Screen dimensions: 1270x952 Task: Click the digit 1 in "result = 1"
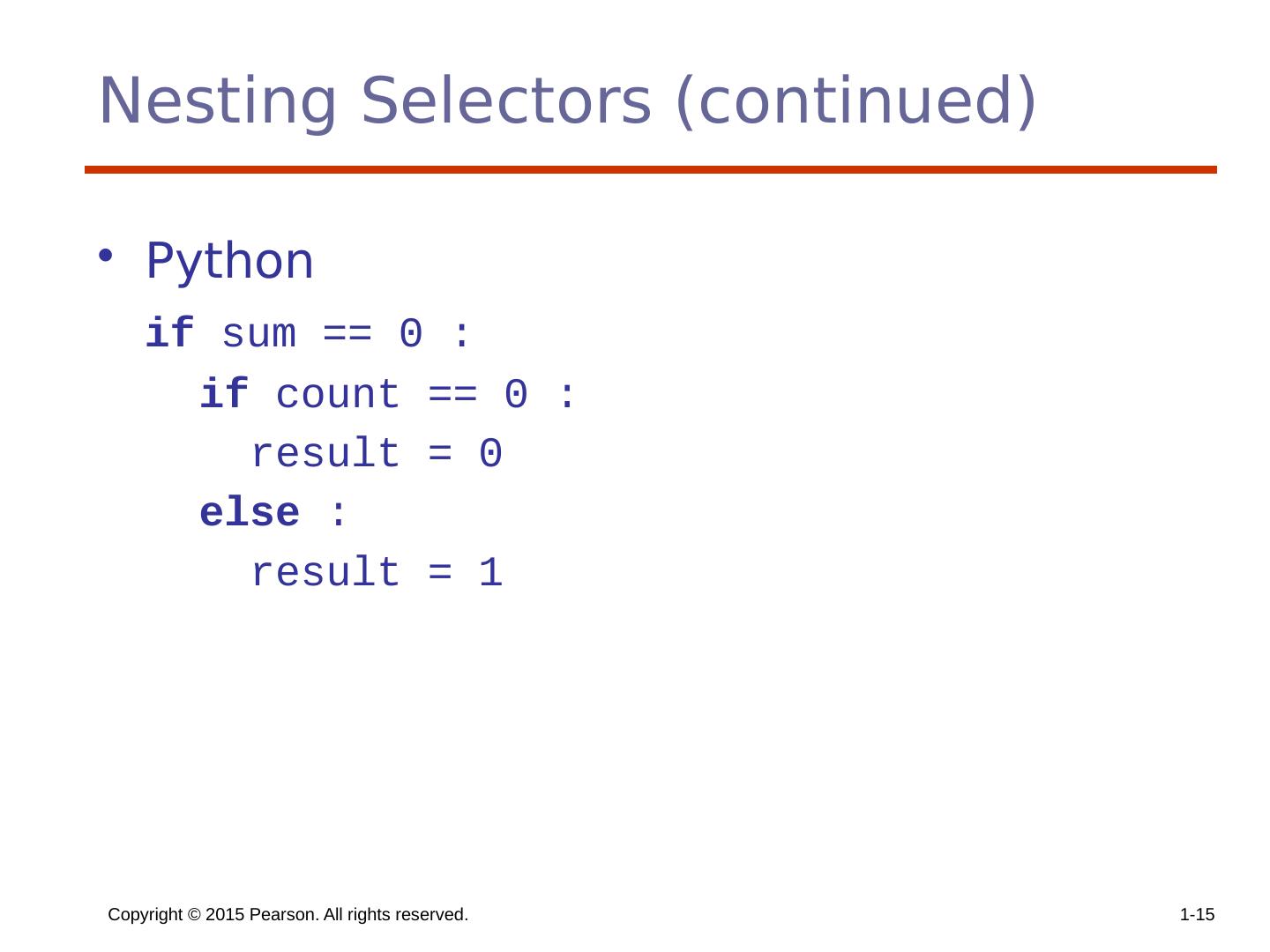tap(490, 572)
